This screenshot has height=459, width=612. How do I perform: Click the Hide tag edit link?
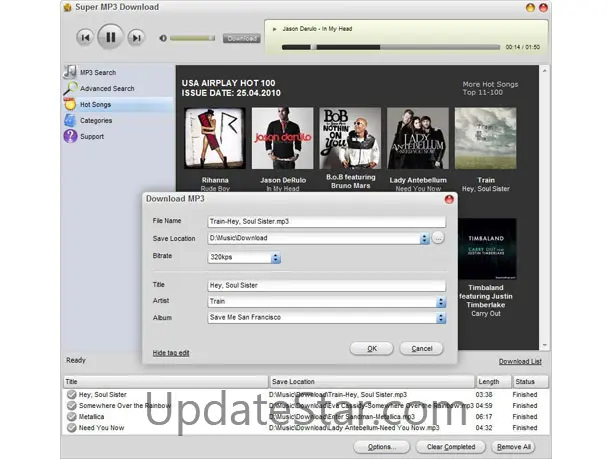[171, 353]
